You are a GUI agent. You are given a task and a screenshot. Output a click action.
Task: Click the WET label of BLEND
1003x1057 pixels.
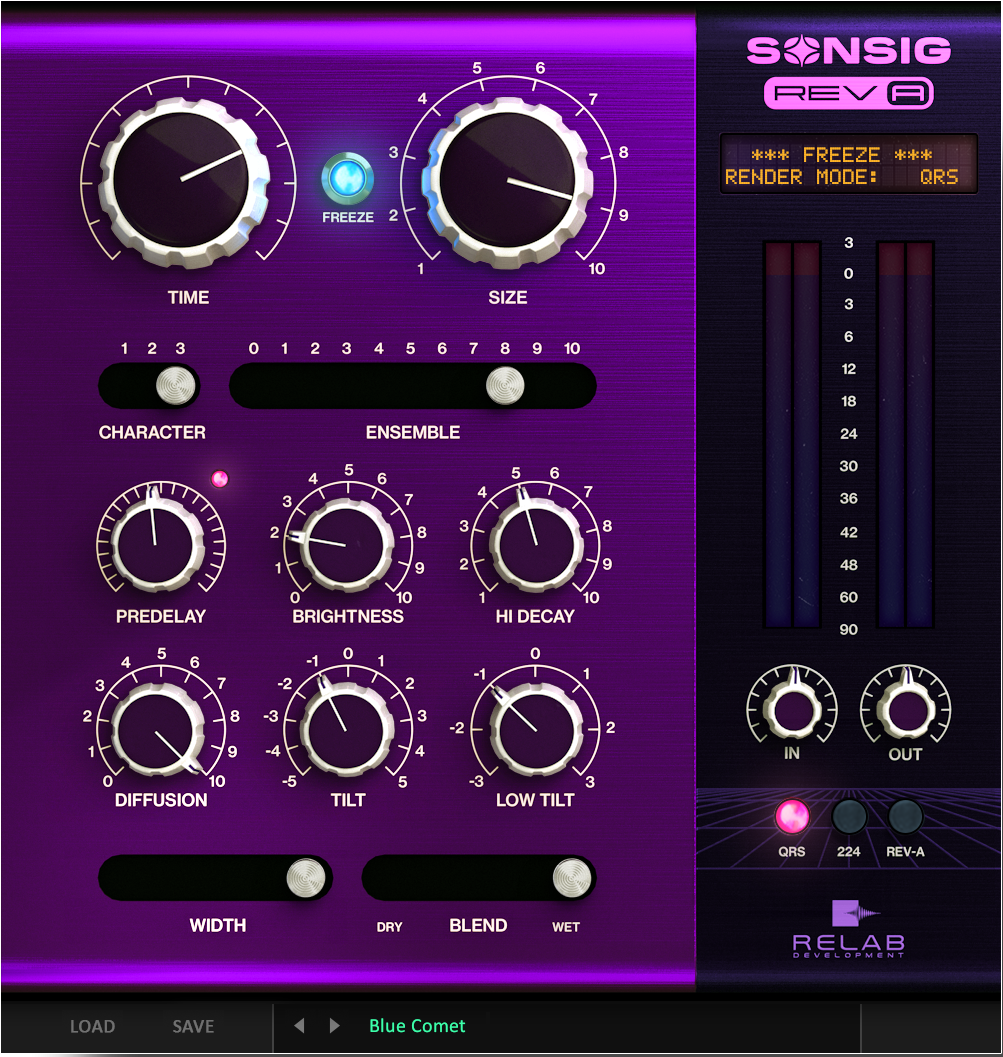click(566, 927)
